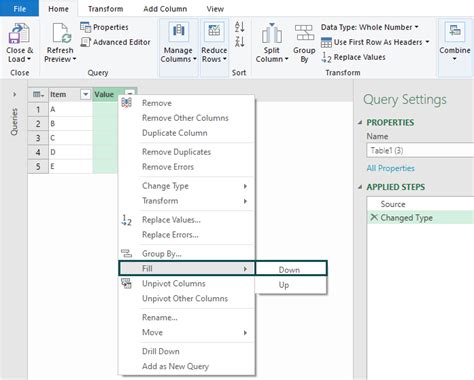Viewport: 474px width, 380px height.
Task: Open the Advanced Editor
Action: coord(115,42)
